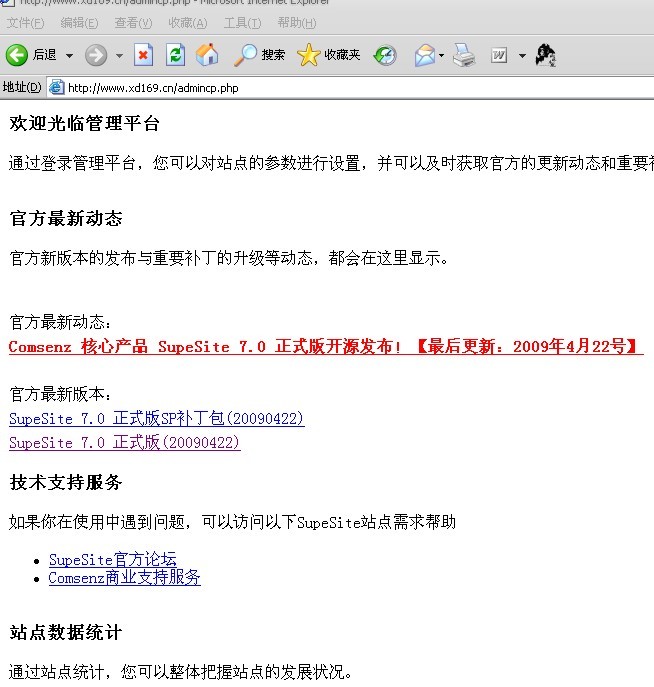Open the 帮助(H) menu

[x=297, y=23]
